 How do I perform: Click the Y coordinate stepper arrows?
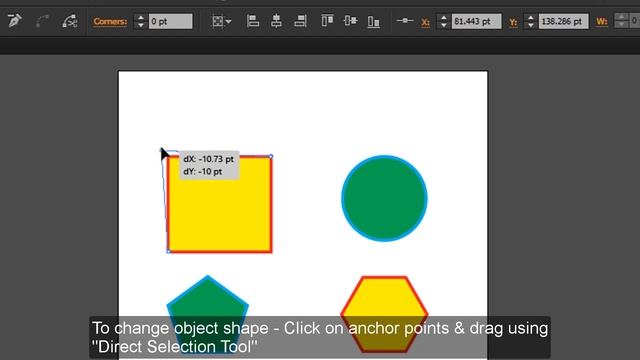click(x=531, y=21)
